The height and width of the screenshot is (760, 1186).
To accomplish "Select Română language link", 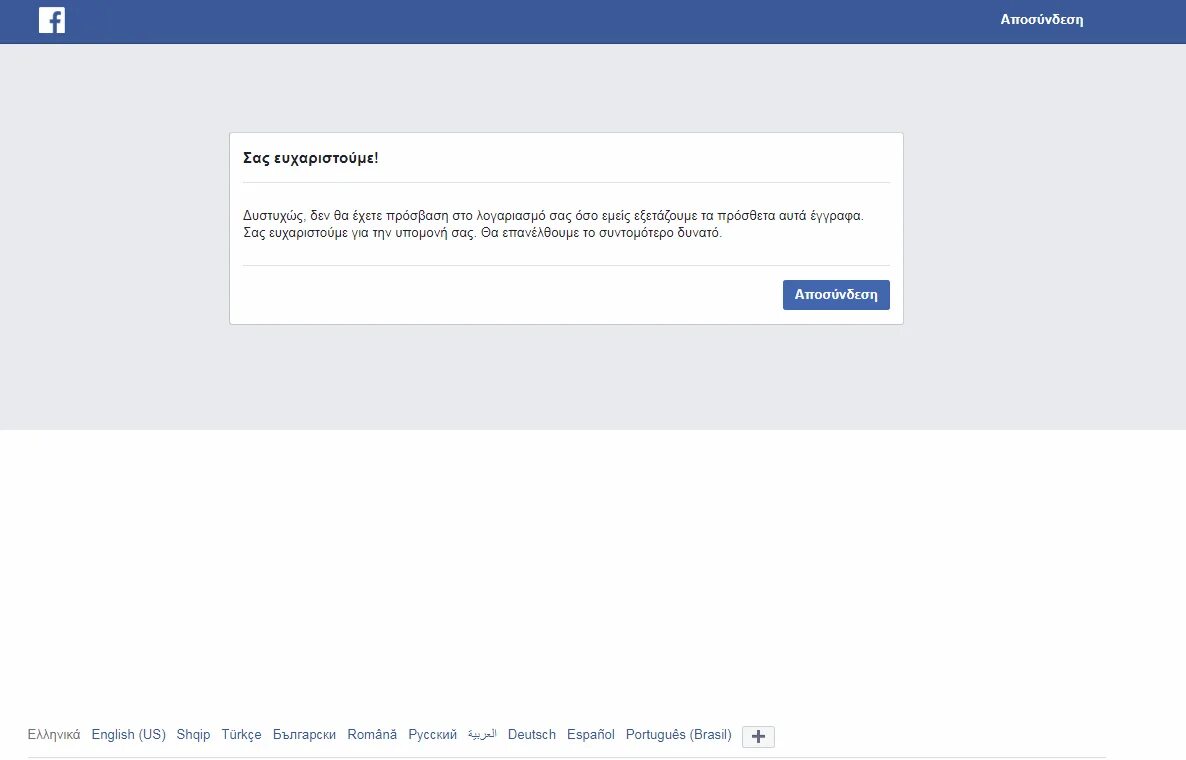I will pos(372,734).
